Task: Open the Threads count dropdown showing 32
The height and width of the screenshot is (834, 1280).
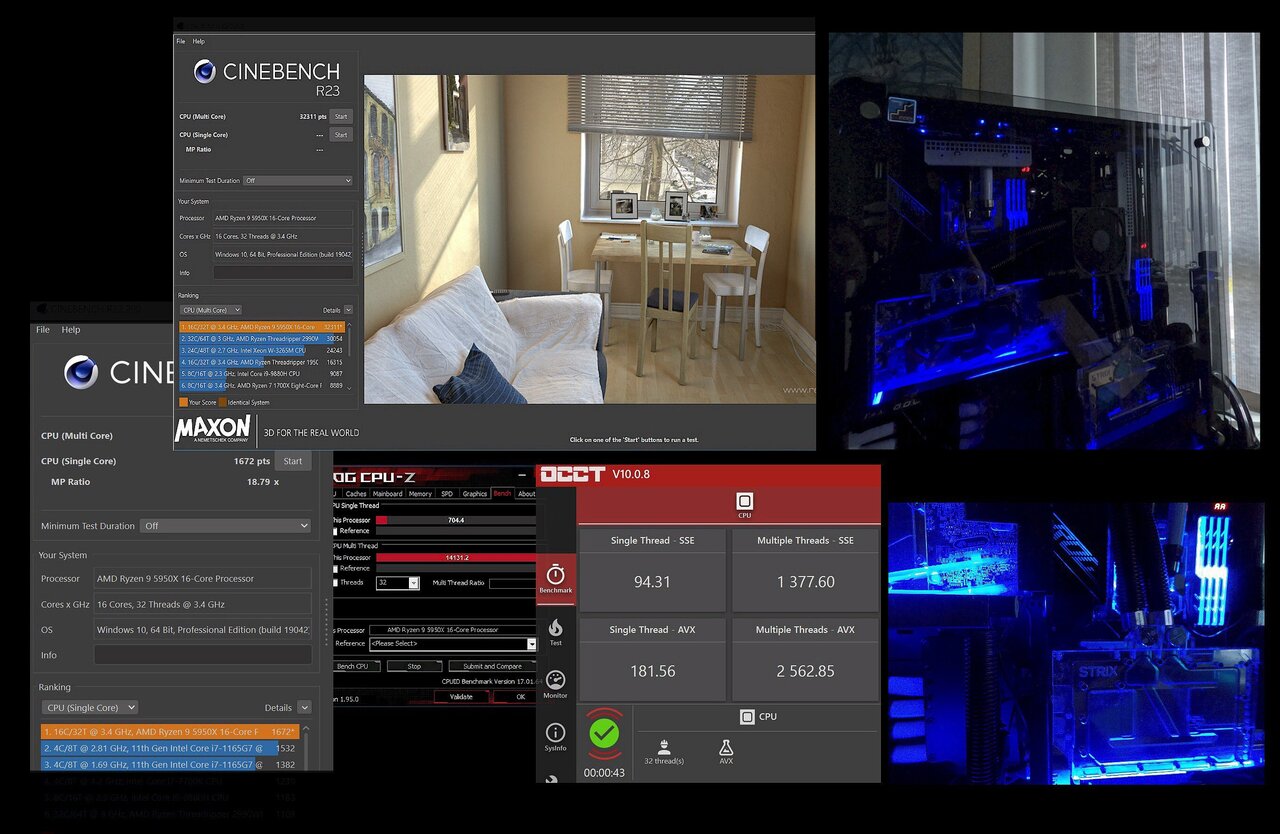Action: (414, 583)
